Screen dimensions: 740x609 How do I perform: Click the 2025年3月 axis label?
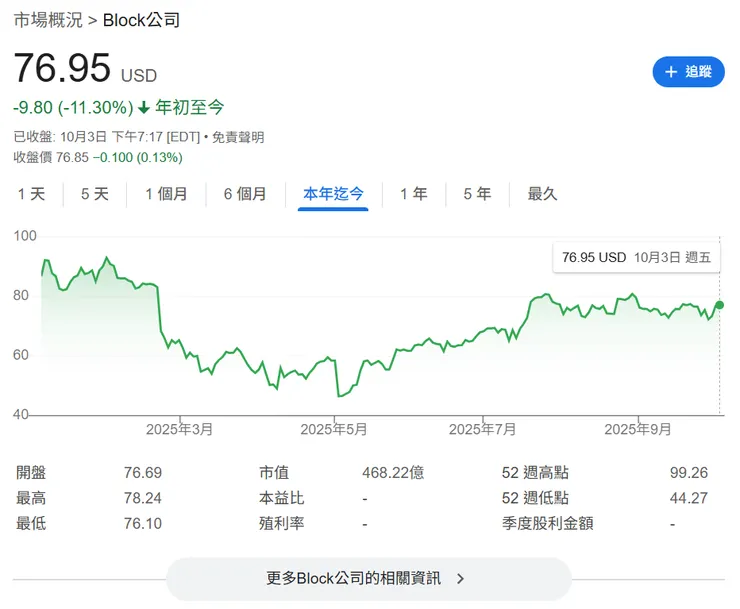179,429
